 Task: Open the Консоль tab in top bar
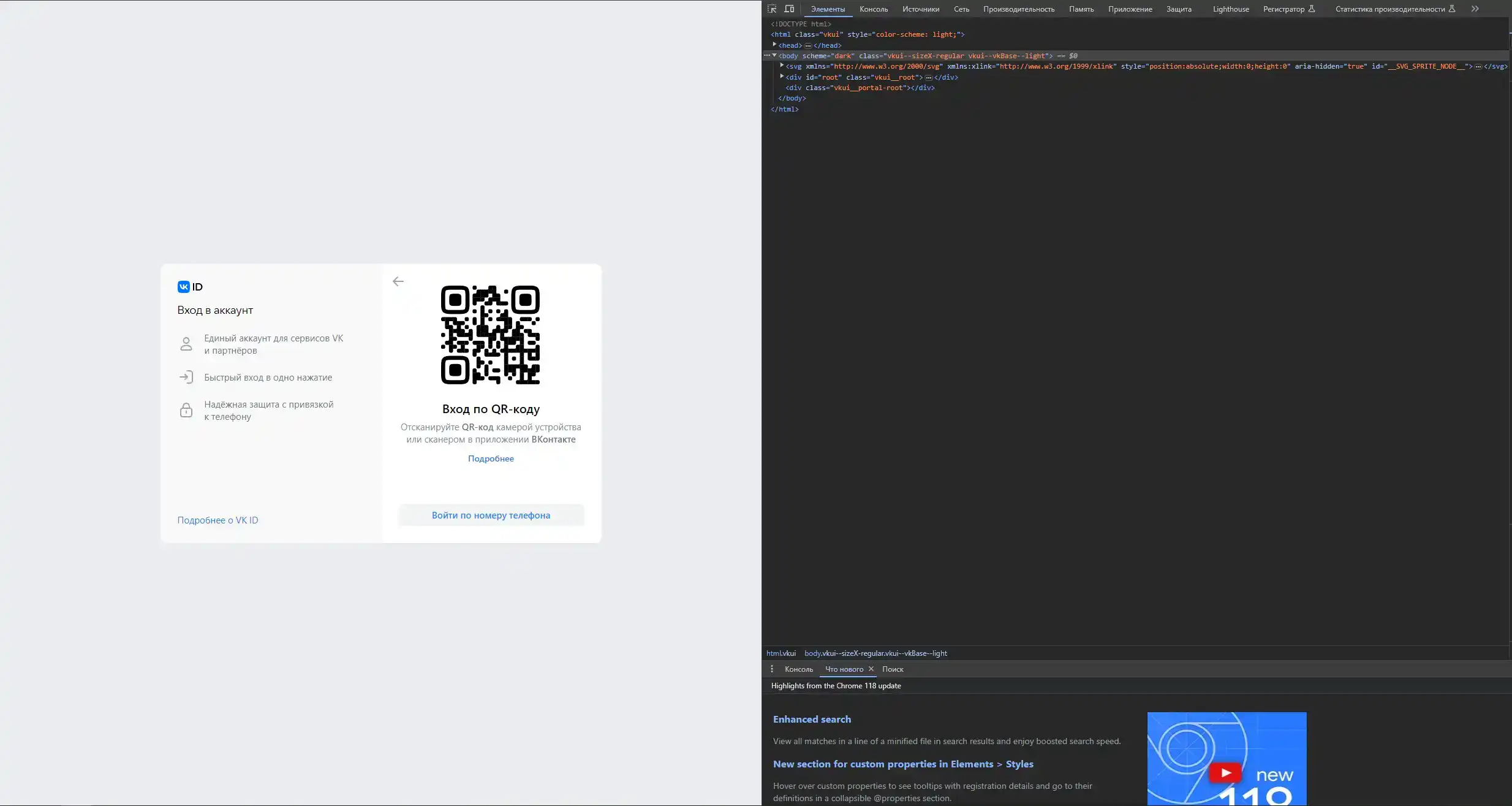pyautogui.click(x=874, y=9)
